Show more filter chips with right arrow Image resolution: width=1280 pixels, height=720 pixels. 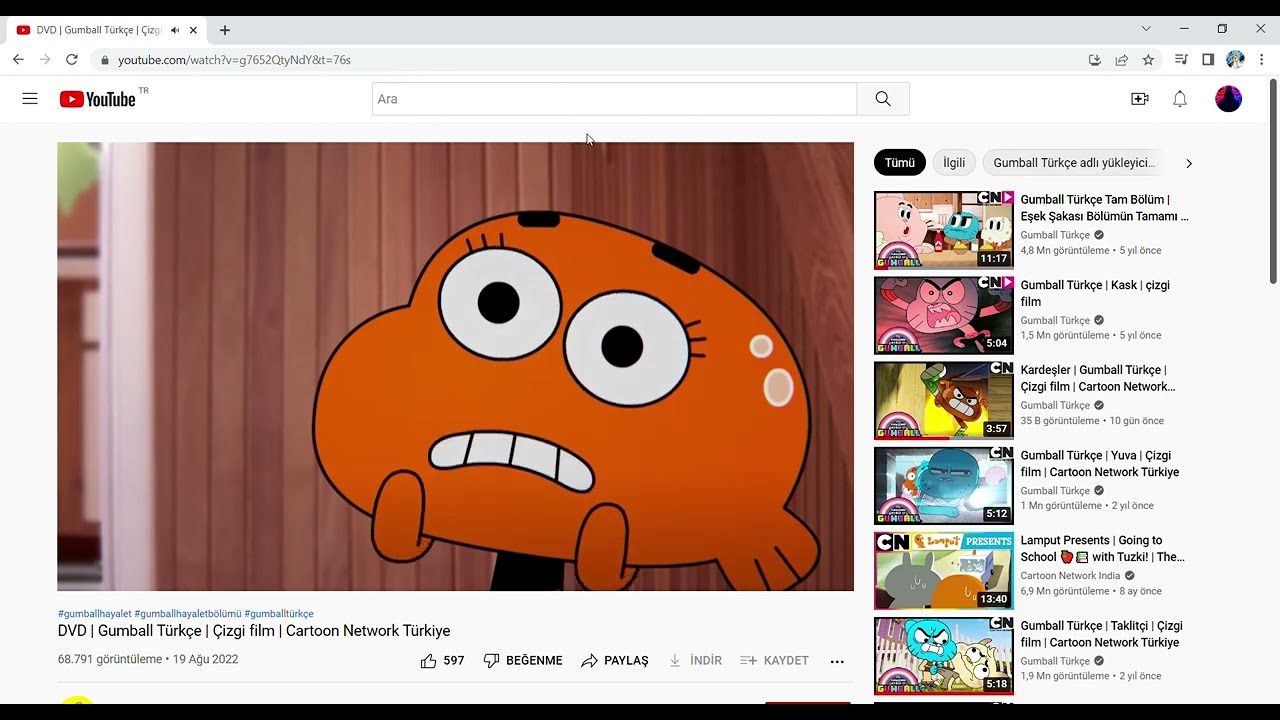tap(1188, 163)
